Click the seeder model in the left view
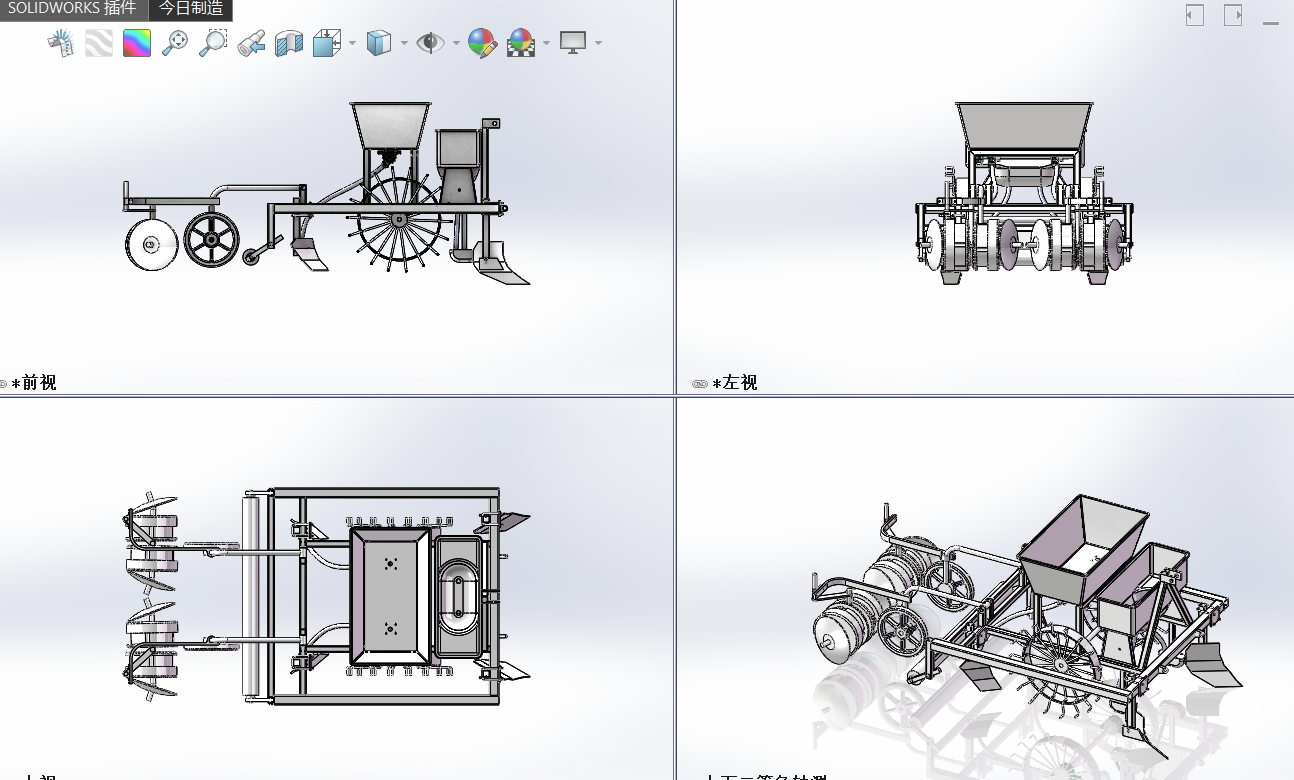The width and height of the screenshot is (1294, 780). click(1025, 194)
